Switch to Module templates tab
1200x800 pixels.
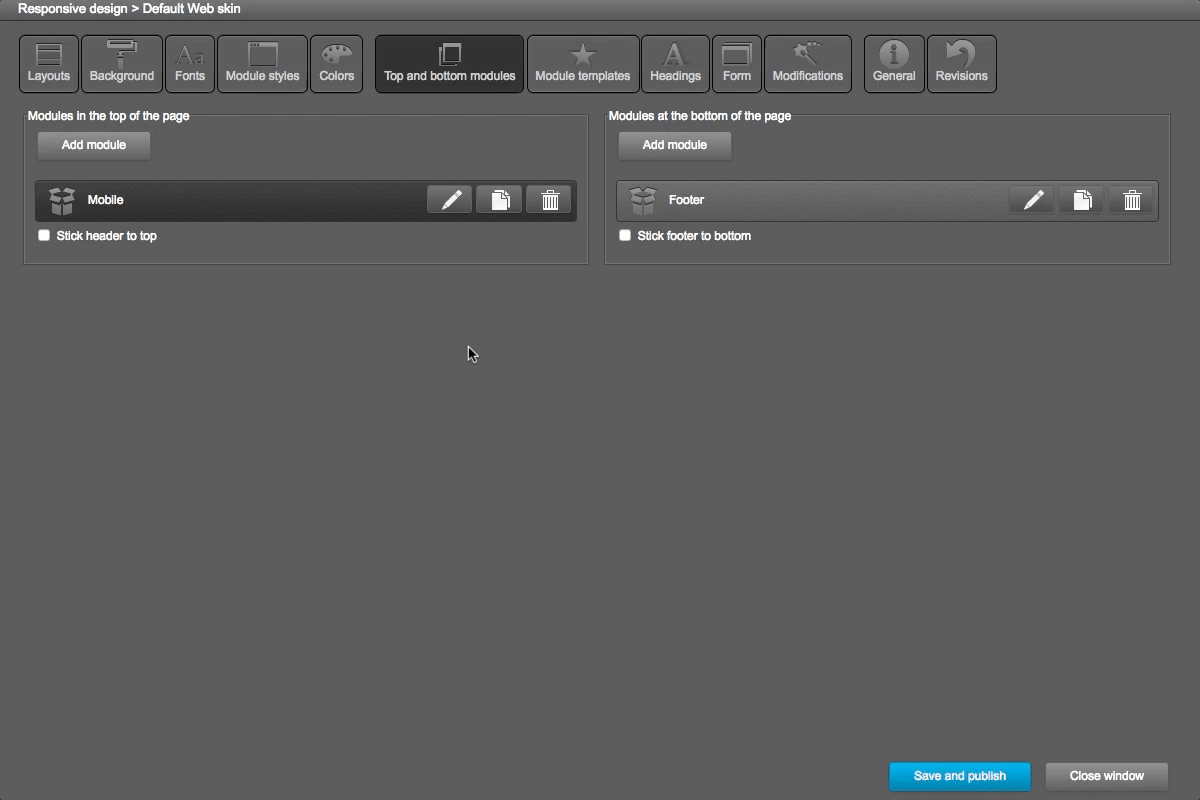click(583, 64)
